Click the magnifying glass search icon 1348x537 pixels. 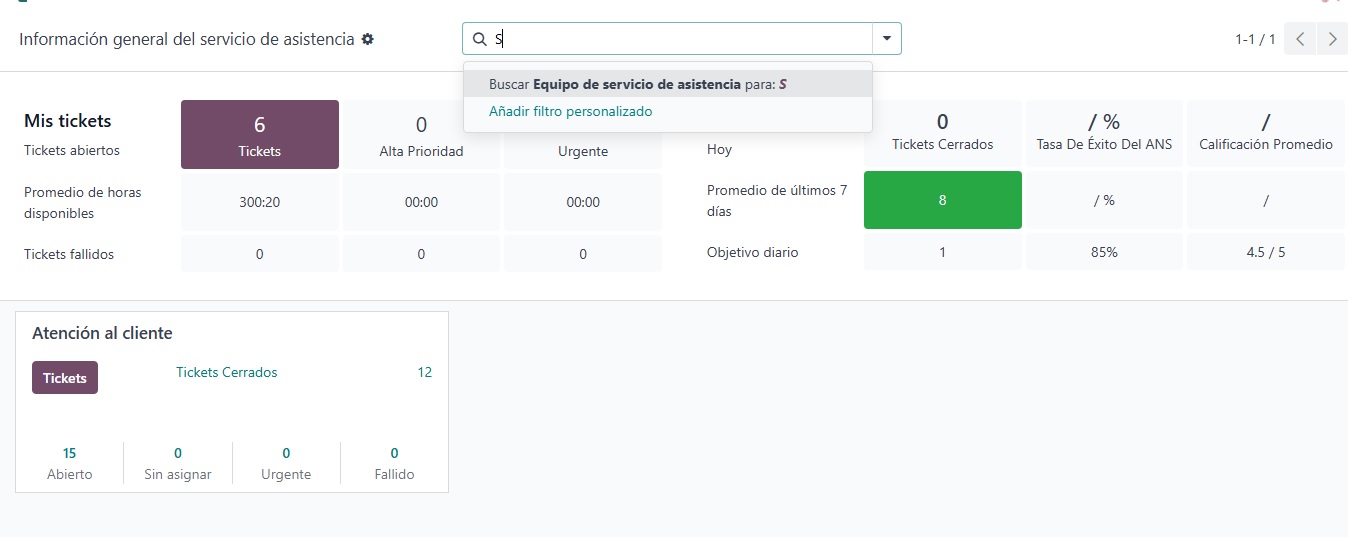pyautogui.click(x=479, y=39)
